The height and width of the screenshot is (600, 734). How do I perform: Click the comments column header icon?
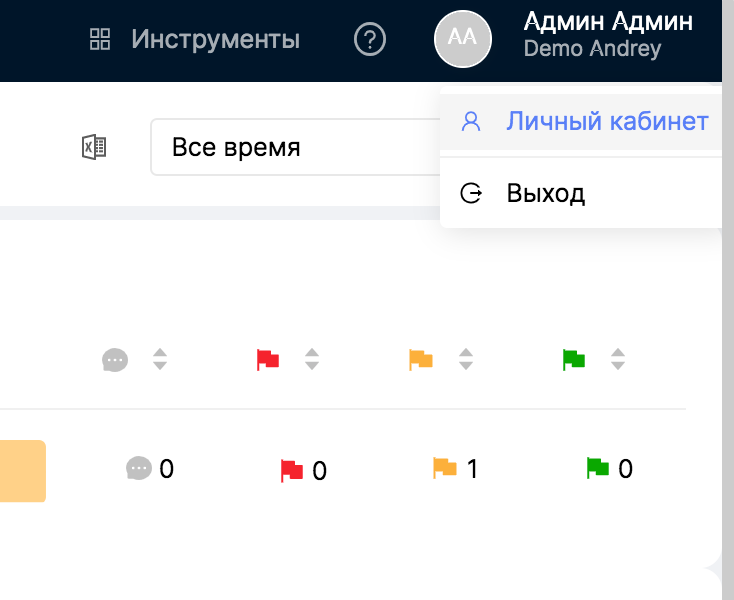pyautogui.click(x=115, y=360)
